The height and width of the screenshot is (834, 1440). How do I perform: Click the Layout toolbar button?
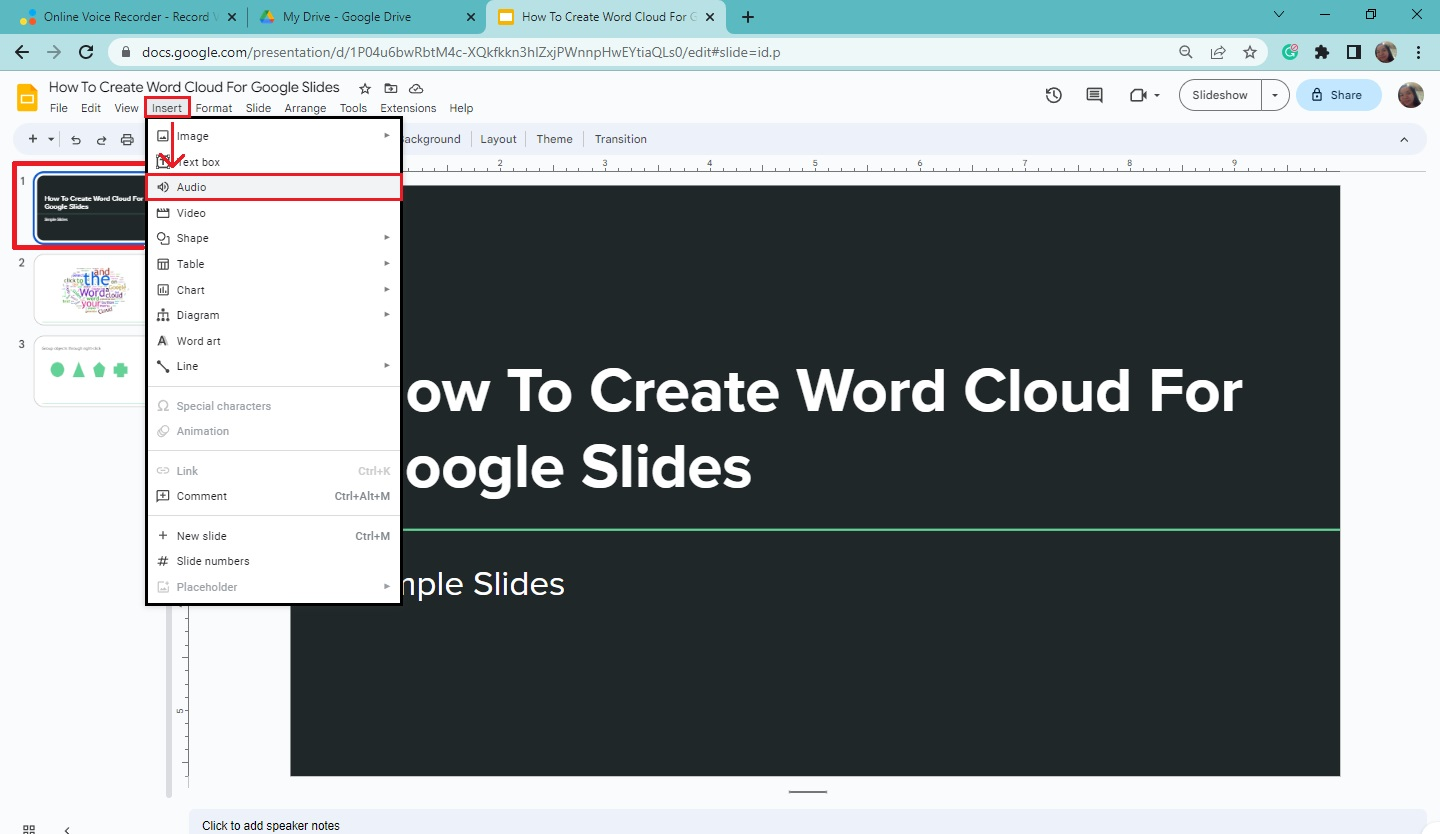click(498, 139)
